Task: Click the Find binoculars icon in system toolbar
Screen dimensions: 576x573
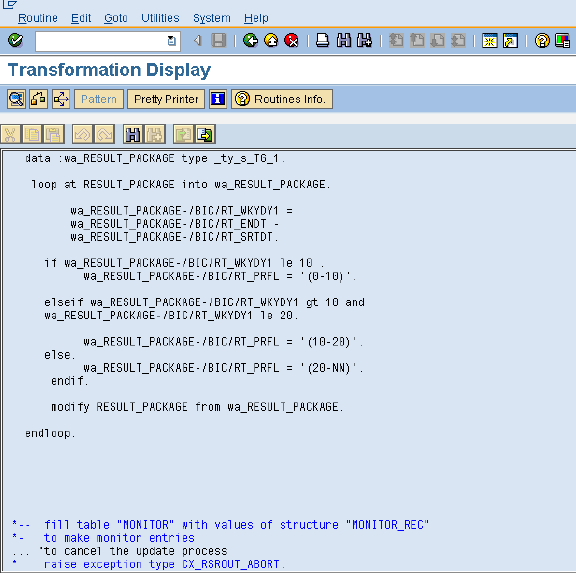Action: pos(344,40)
